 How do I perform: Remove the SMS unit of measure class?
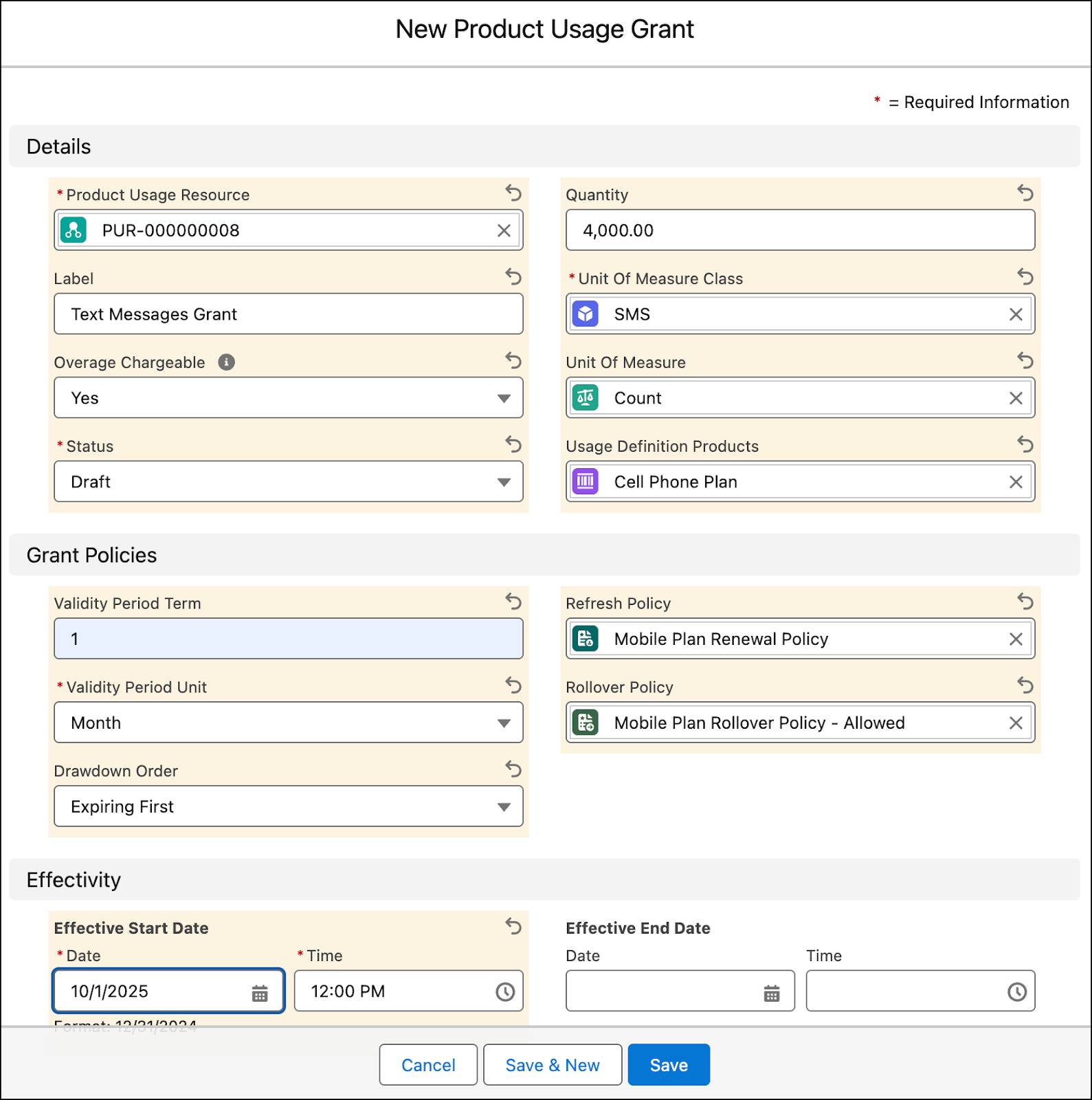[1016, 314]
